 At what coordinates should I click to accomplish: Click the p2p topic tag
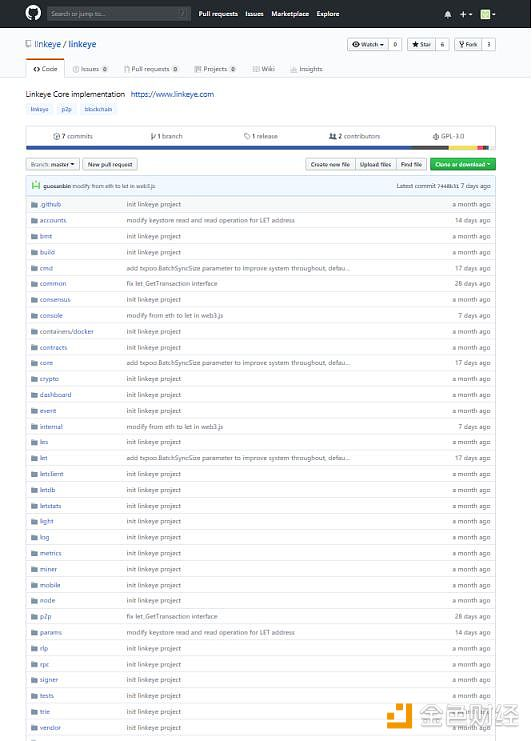[66, 109]
